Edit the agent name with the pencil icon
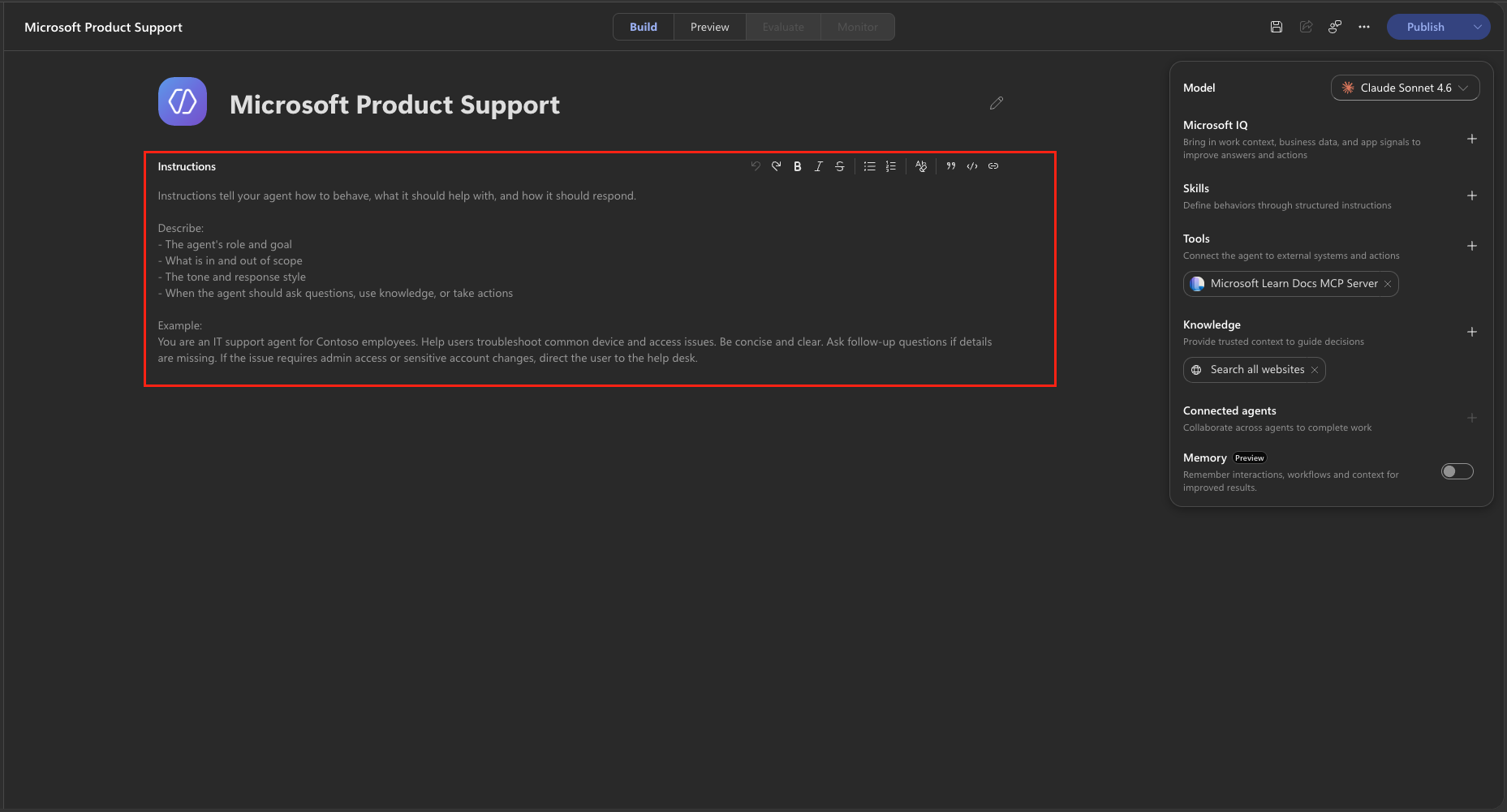 tap(997, 103)
